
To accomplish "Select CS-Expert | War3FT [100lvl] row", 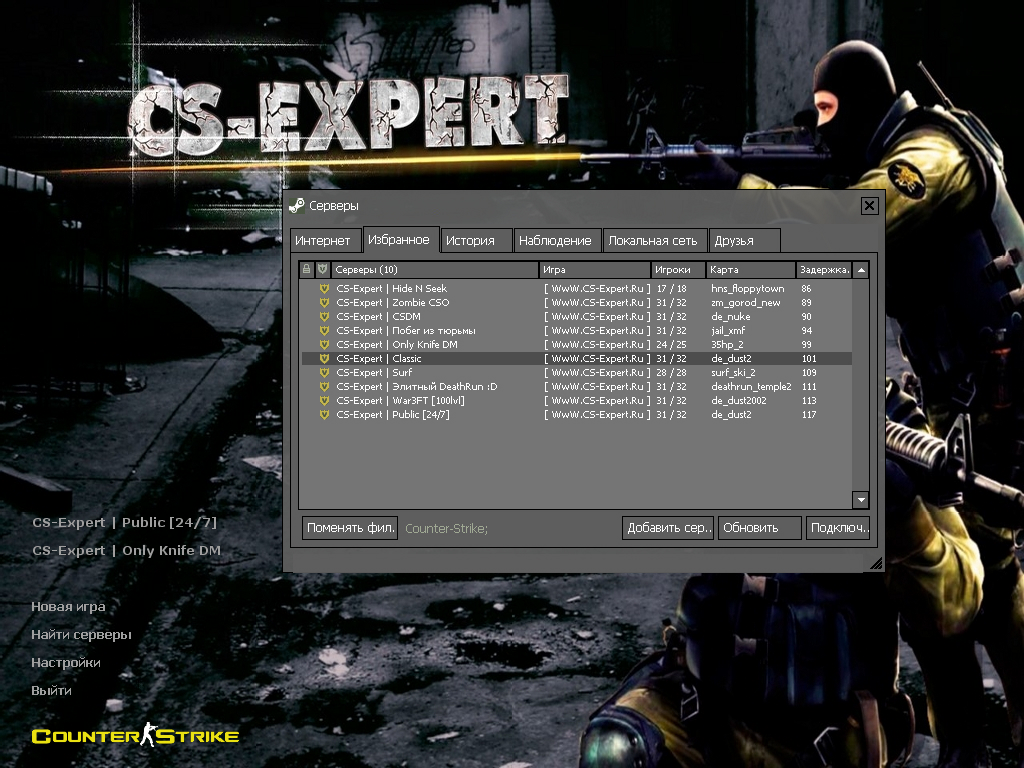I will (x=577, y=401).
